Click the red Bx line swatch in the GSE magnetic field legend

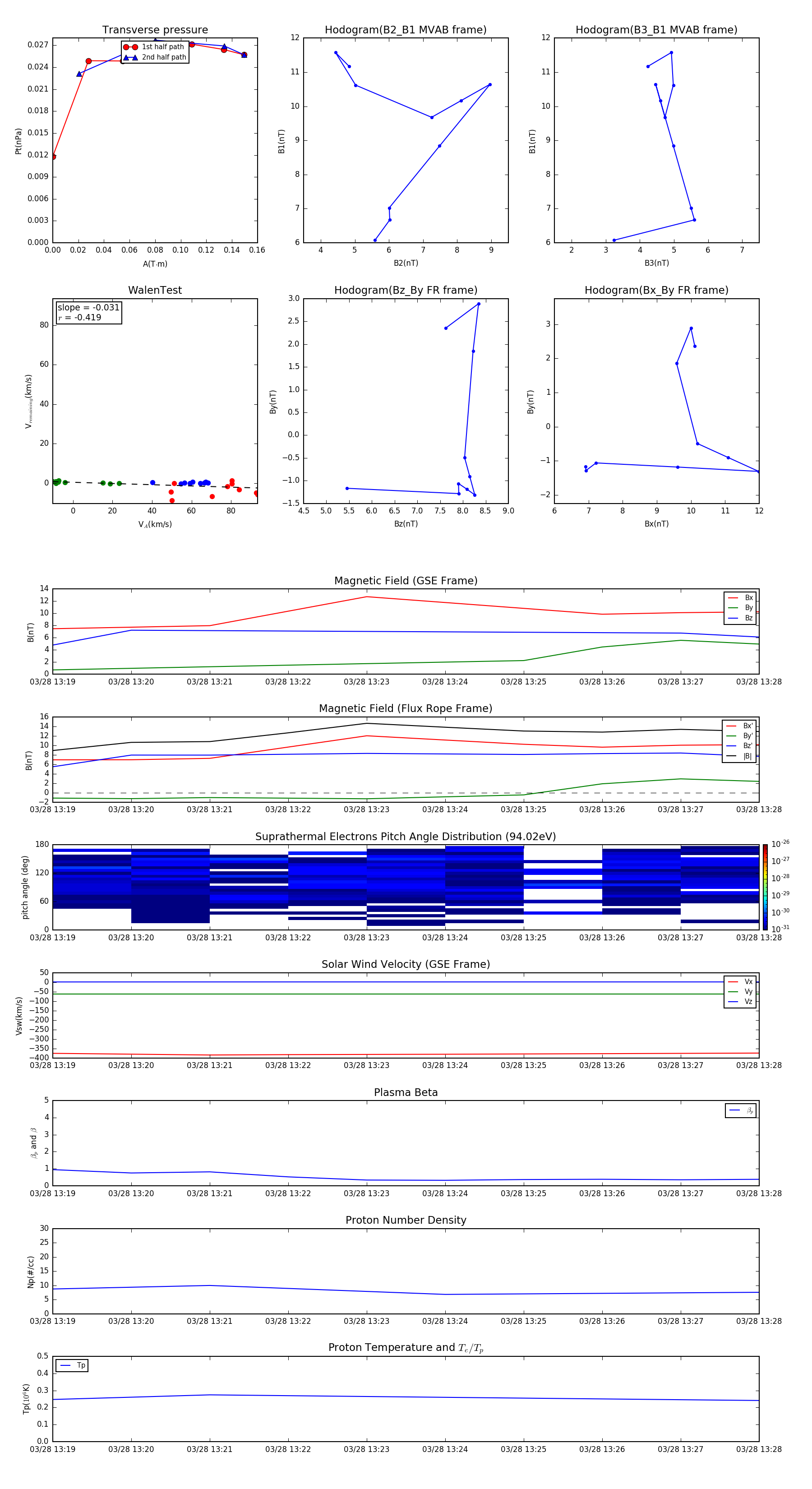pyautogui.click(x=733, y=598)
